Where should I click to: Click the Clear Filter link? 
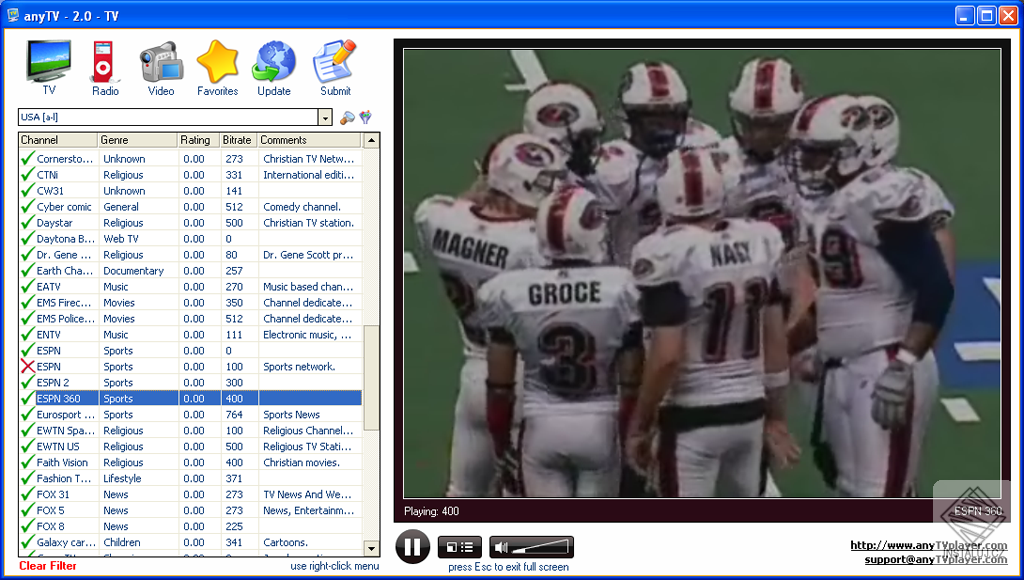[x=48, y=566]
